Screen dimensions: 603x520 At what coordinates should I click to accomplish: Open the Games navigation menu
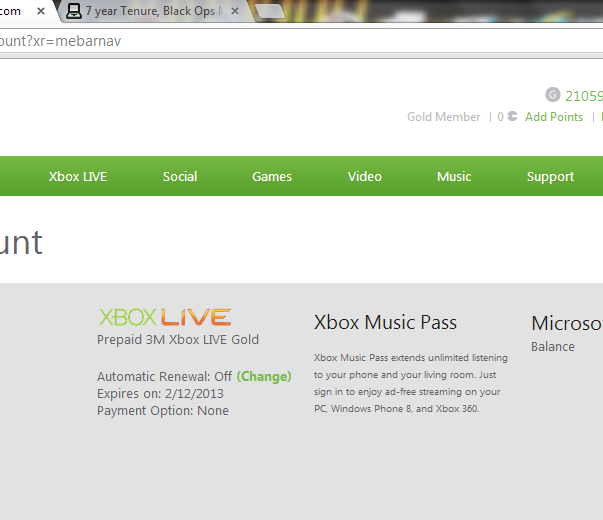pyautogui.click(x=272, y=177)
